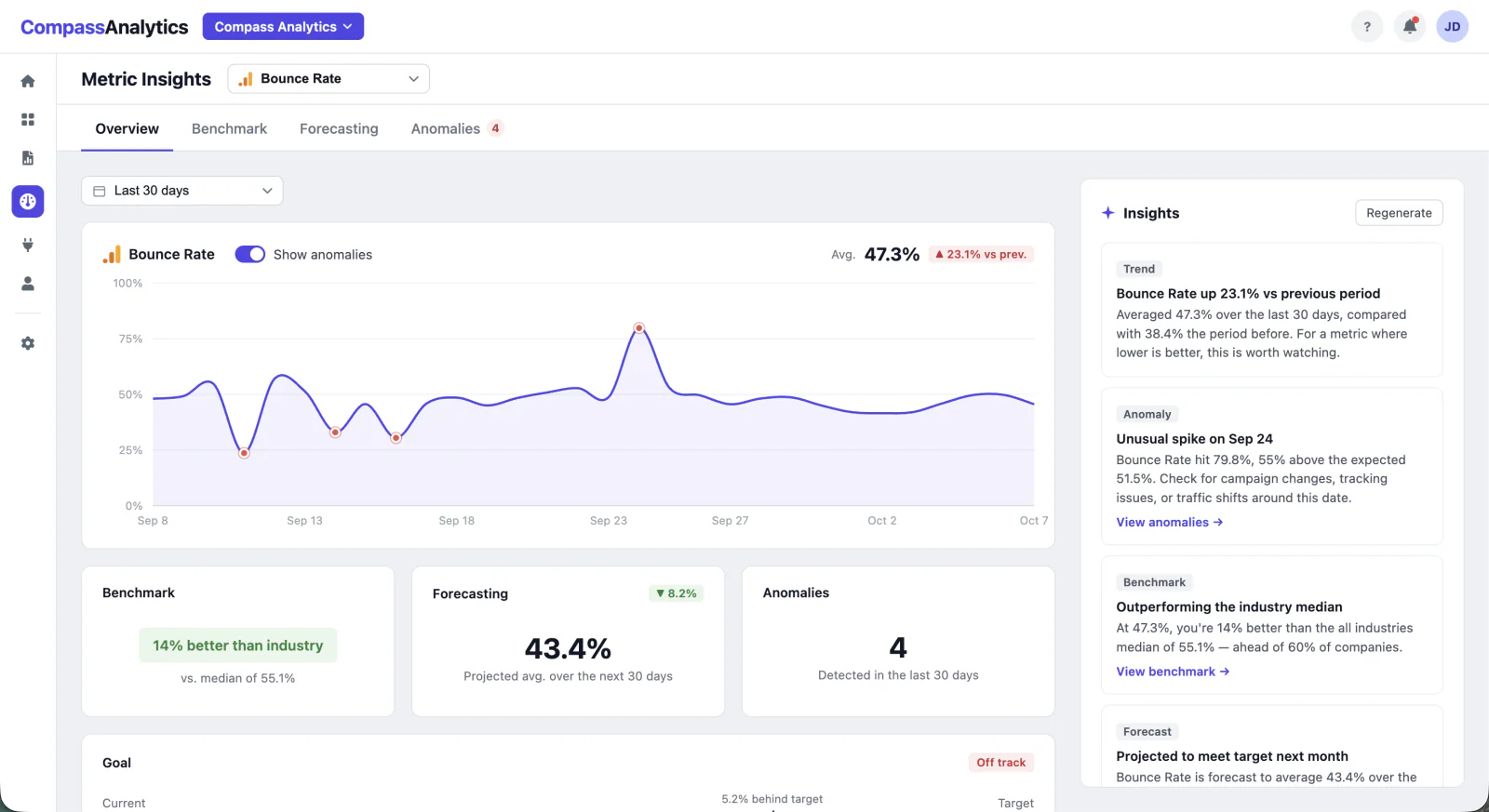Screen dimensions: 1489x812
Task: Click the 14% better than industry badge
Action: click(x=238, y=646)
